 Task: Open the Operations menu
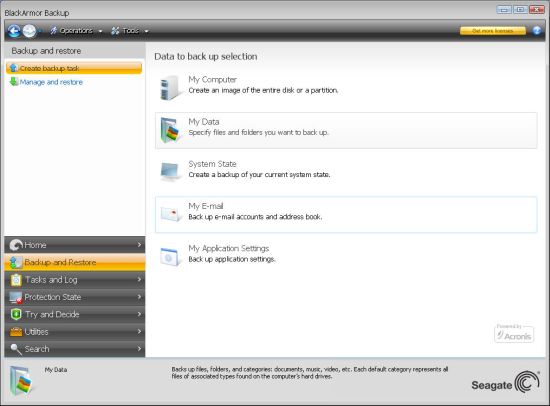click(76, 31)
